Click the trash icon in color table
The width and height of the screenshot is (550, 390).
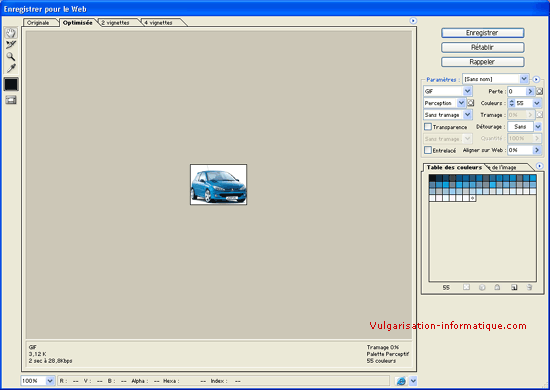pos(529,287)
